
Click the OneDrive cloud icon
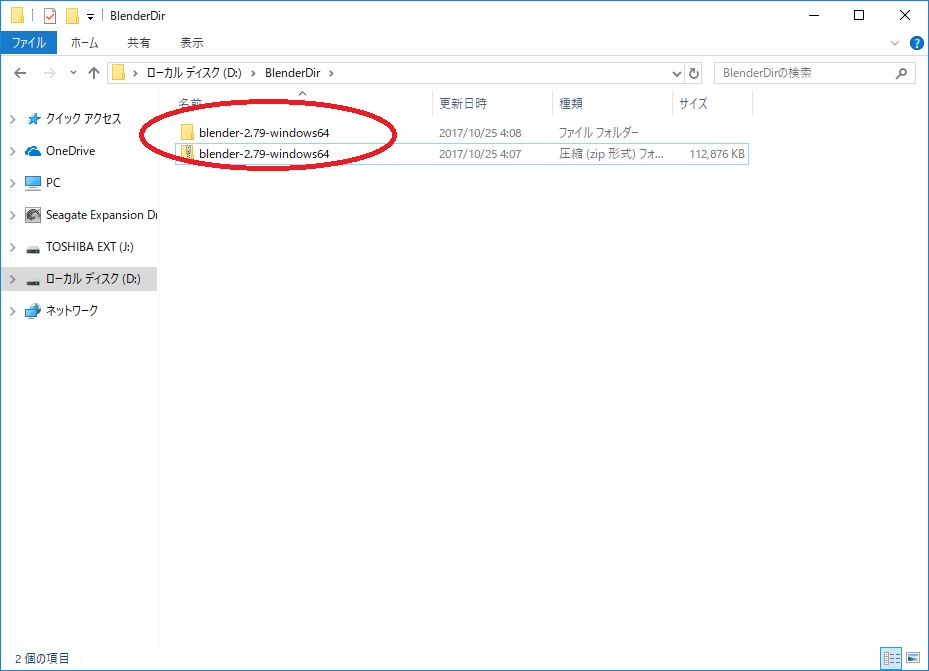33,152
